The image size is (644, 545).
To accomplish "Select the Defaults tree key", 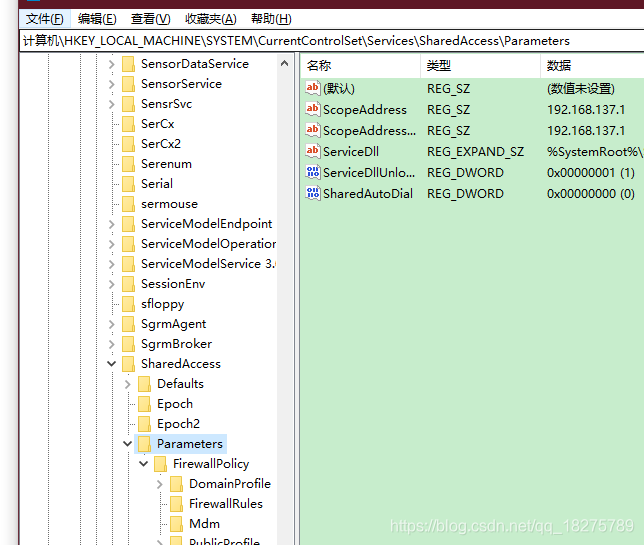I will (180, 384).
